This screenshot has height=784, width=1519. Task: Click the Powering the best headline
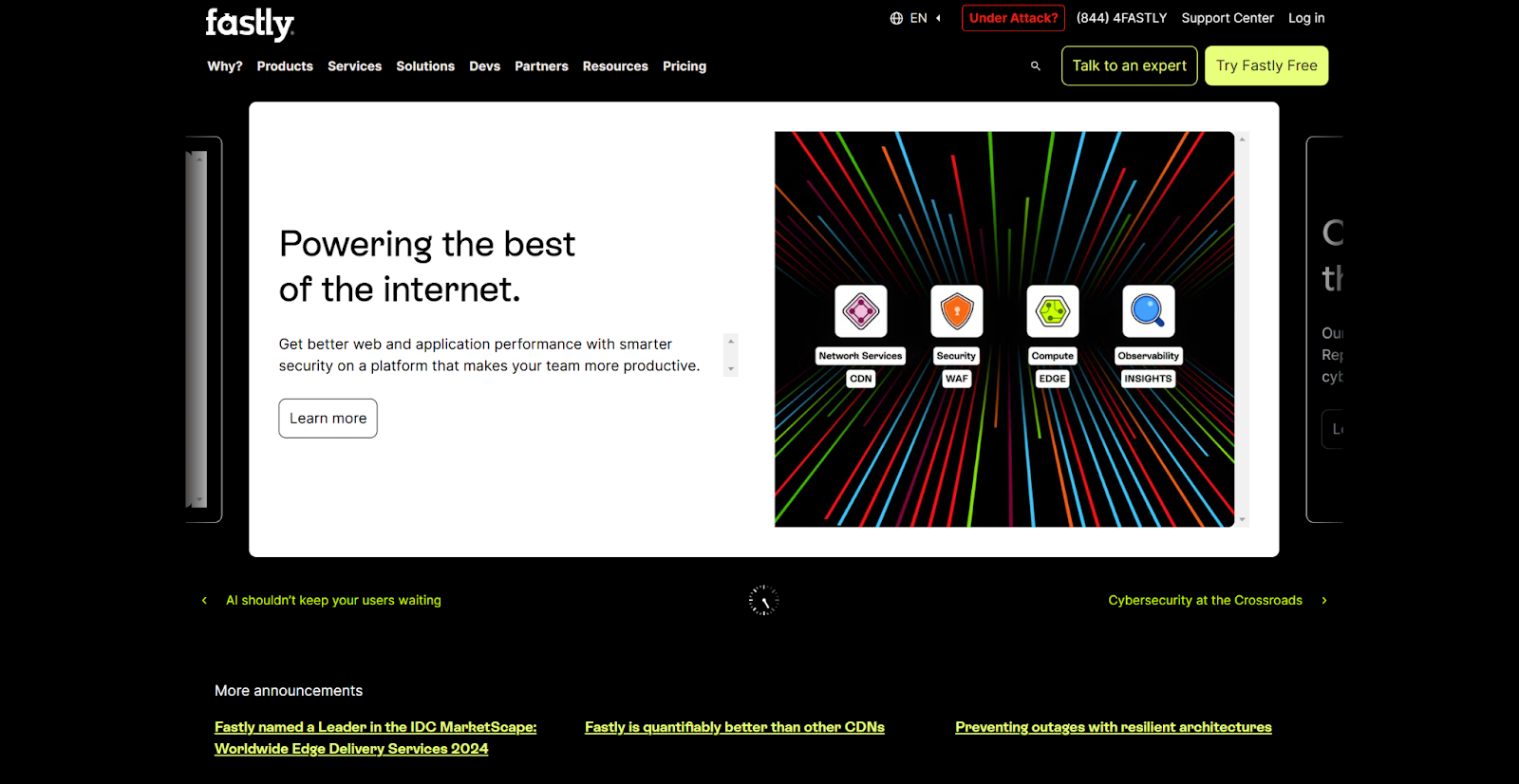pyautogui.click(x=427, y=267)
